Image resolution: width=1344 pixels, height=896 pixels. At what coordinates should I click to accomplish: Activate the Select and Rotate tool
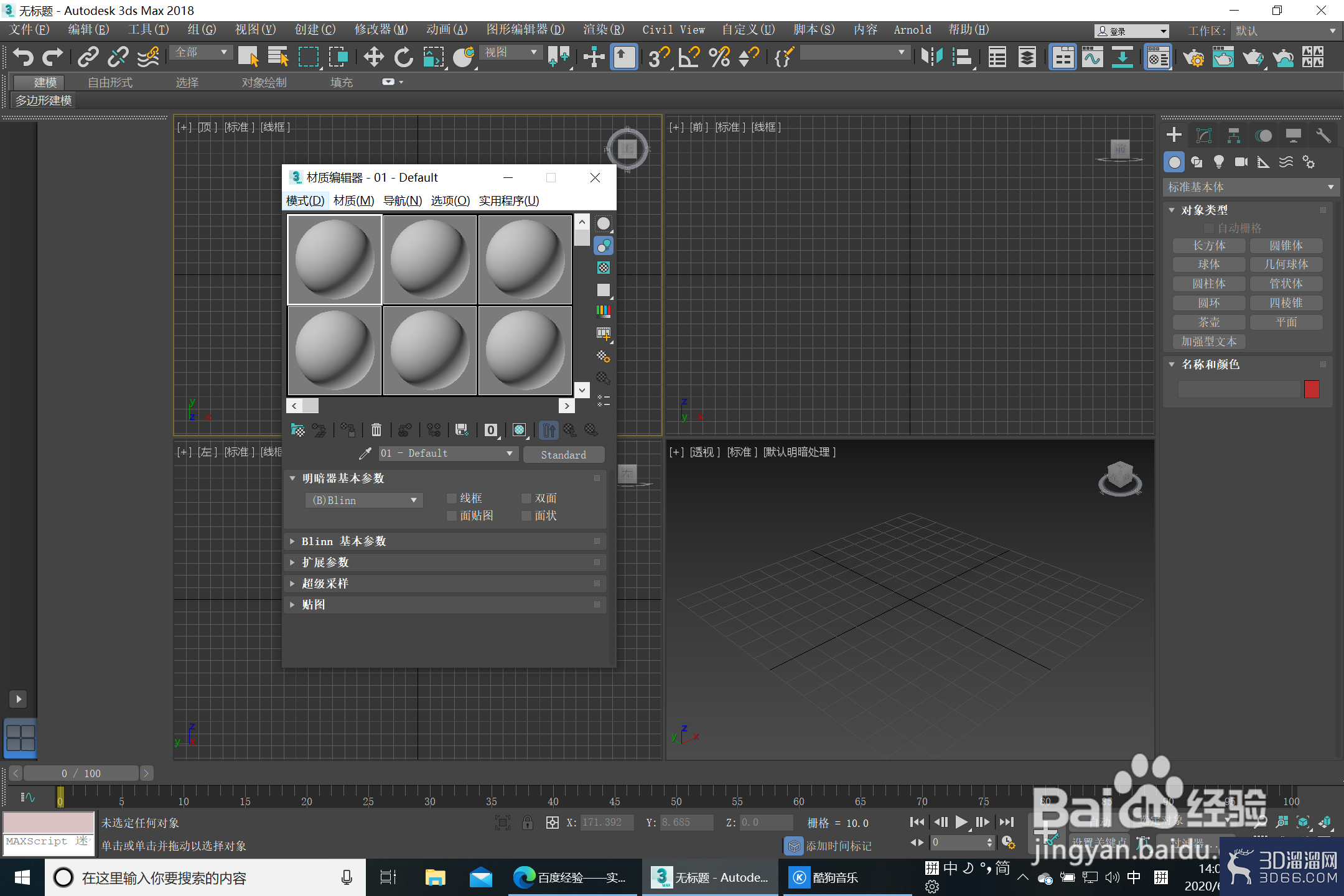(403, 57)
